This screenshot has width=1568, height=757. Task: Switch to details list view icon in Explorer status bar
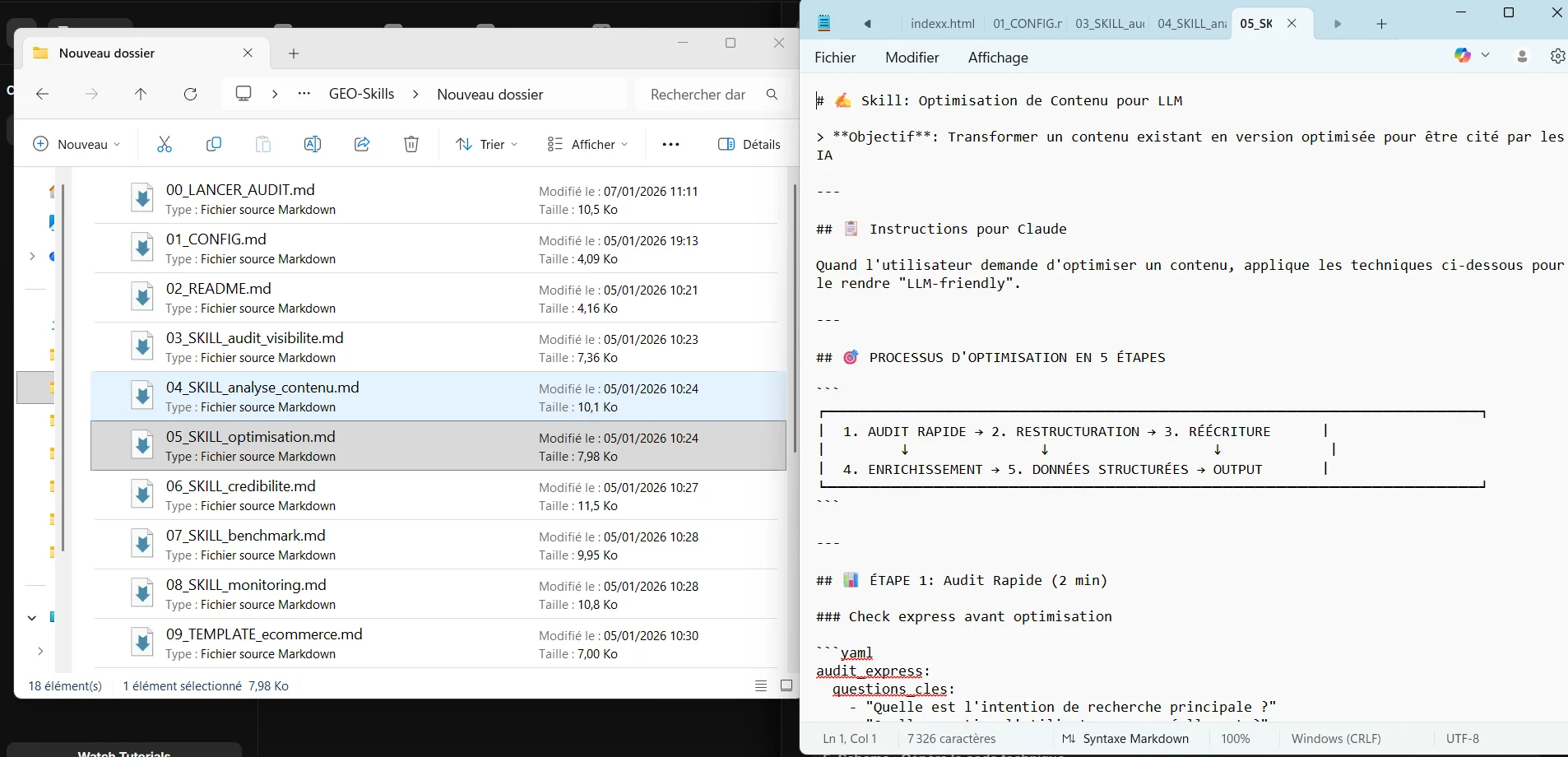click(761, 685)
